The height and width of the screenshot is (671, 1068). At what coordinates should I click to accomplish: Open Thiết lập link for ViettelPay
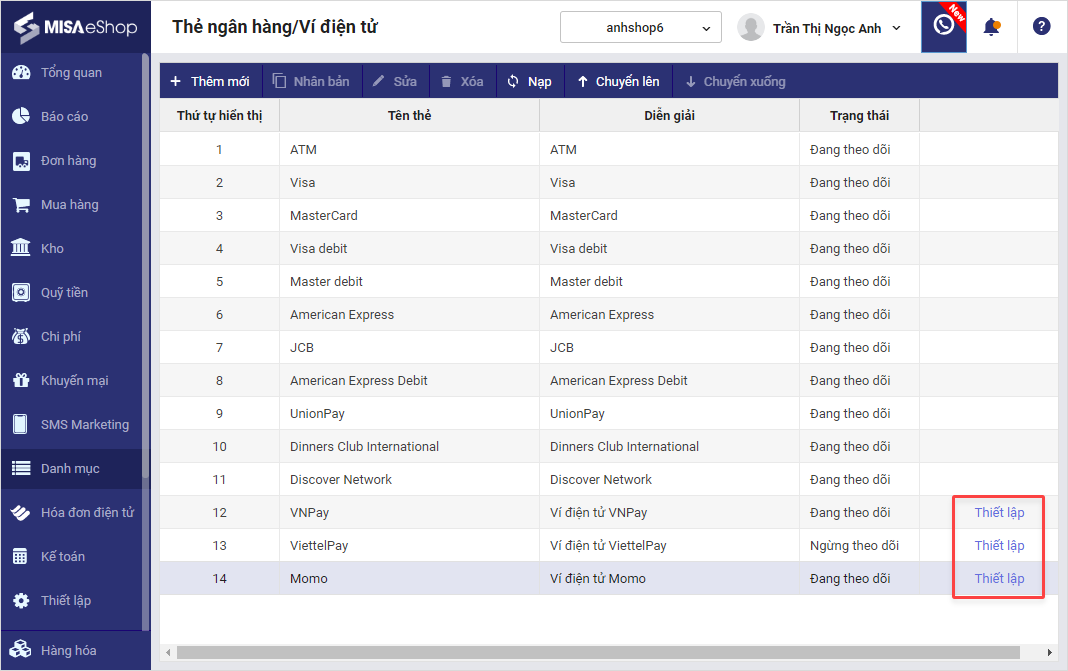999,546
